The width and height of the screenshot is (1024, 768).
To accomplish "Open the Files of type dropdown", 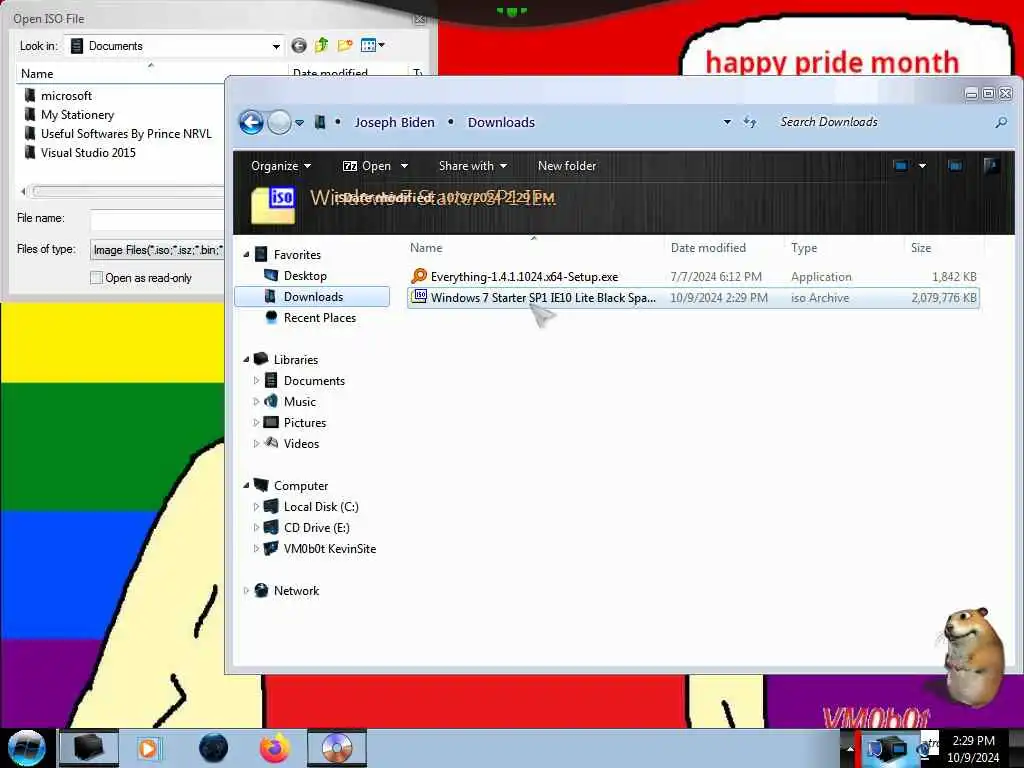I will (x=157, y=249).
